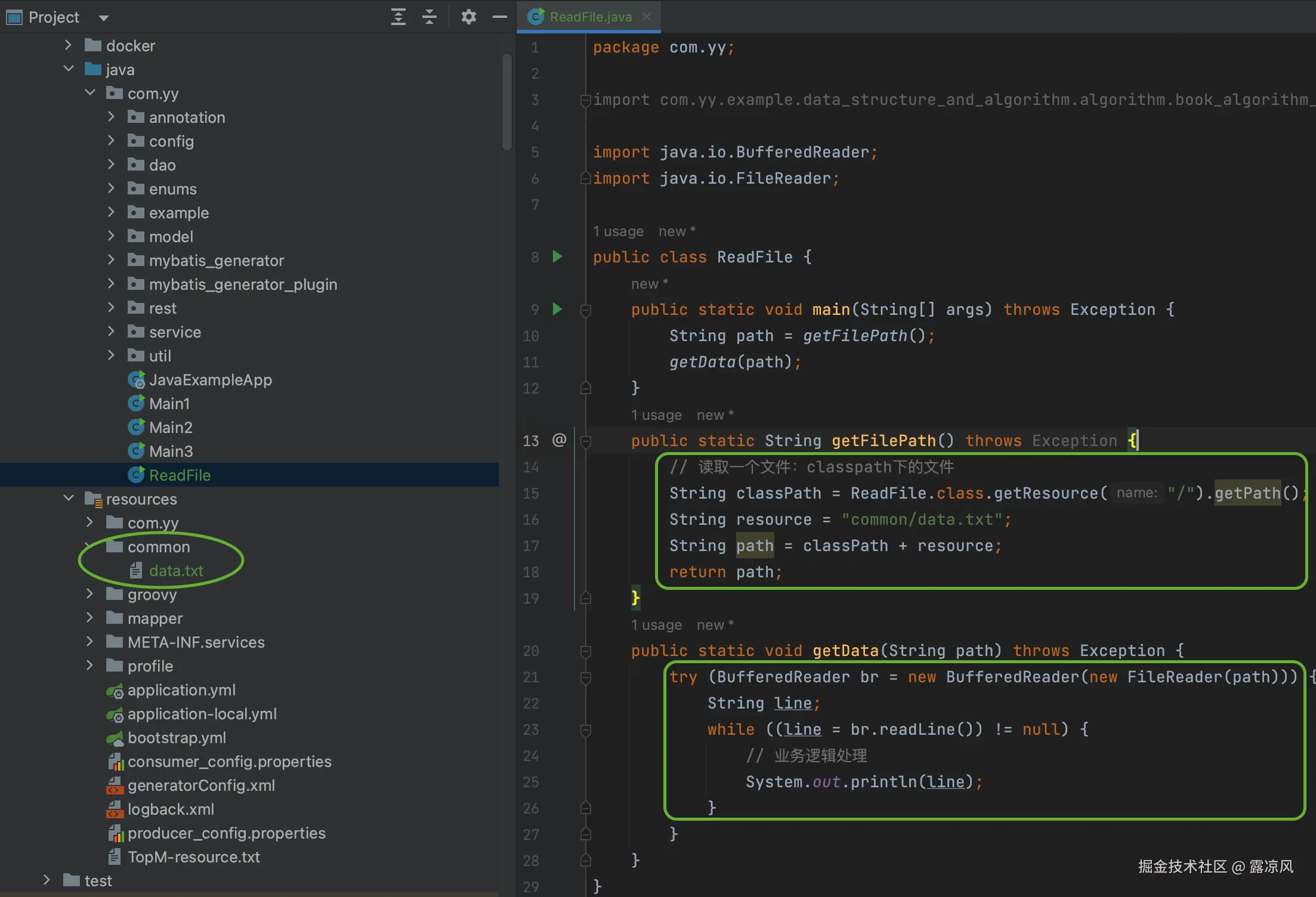Toggle fold on getFilePath method line 13
Viewport: 1316px width, 897px height.
point(586,441)
